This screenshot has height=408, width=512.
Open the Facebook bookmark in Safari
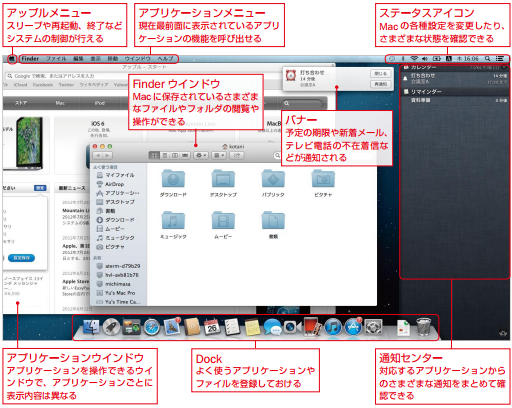43,85
